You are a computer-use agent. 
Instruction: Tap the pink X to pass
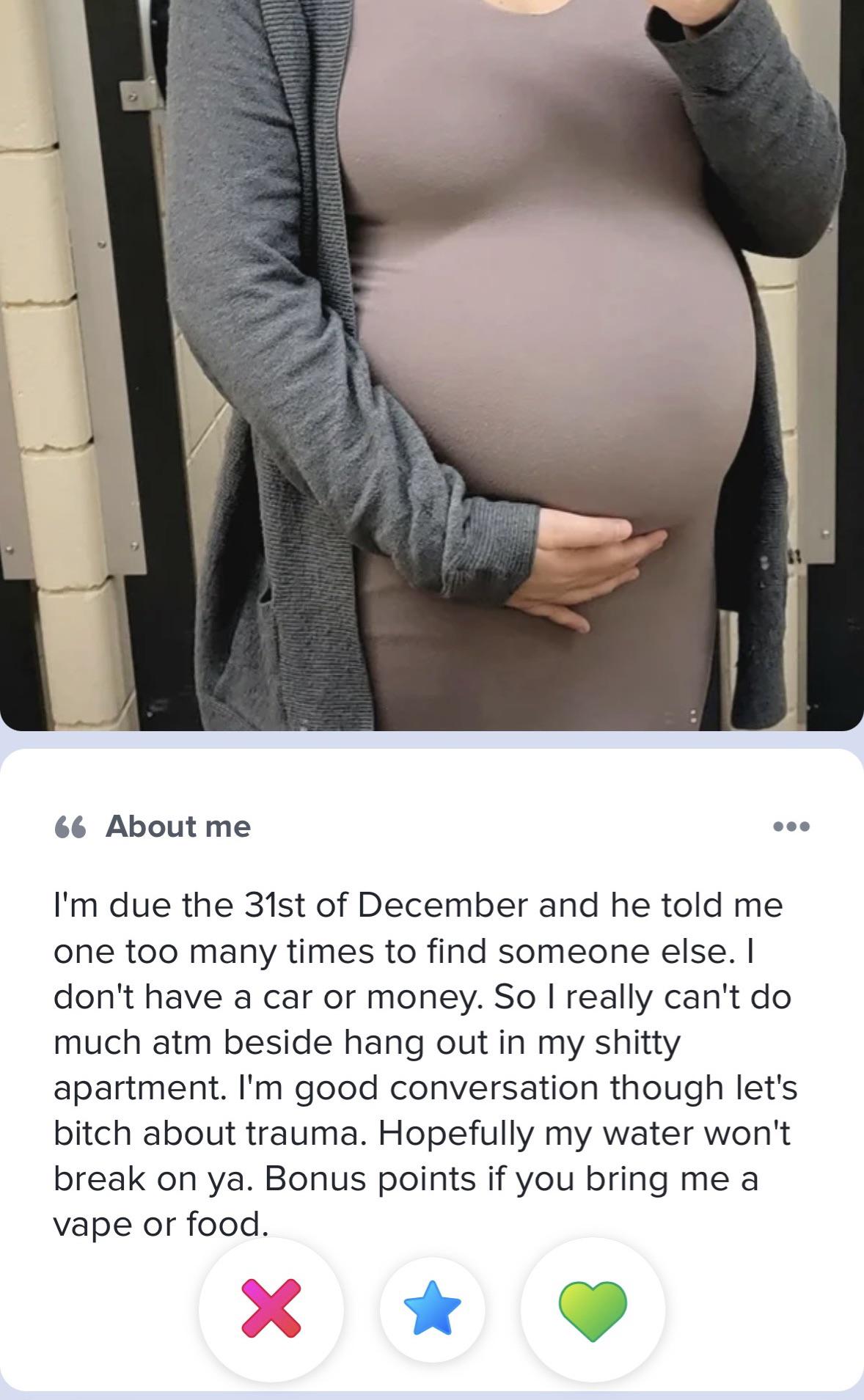271,1308
